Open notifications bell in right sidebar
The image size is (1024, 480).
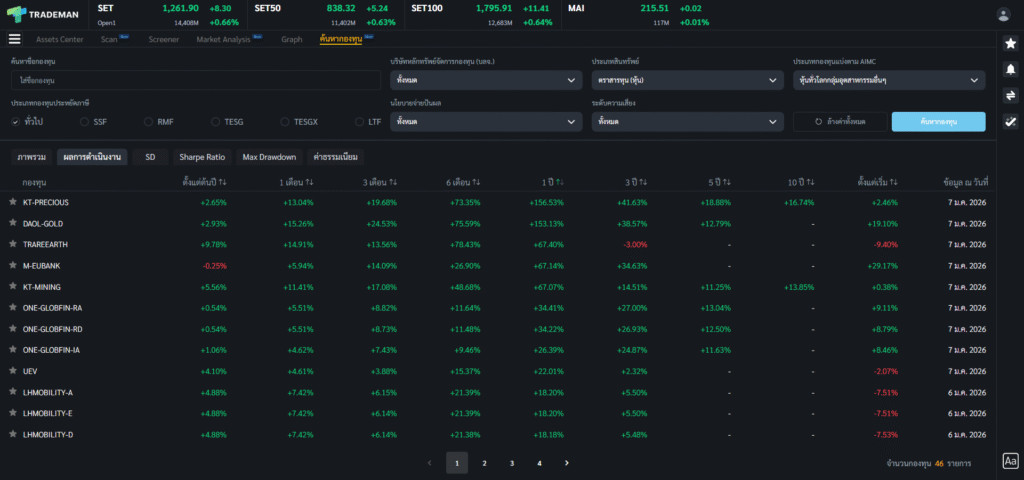click(1010, 69)
